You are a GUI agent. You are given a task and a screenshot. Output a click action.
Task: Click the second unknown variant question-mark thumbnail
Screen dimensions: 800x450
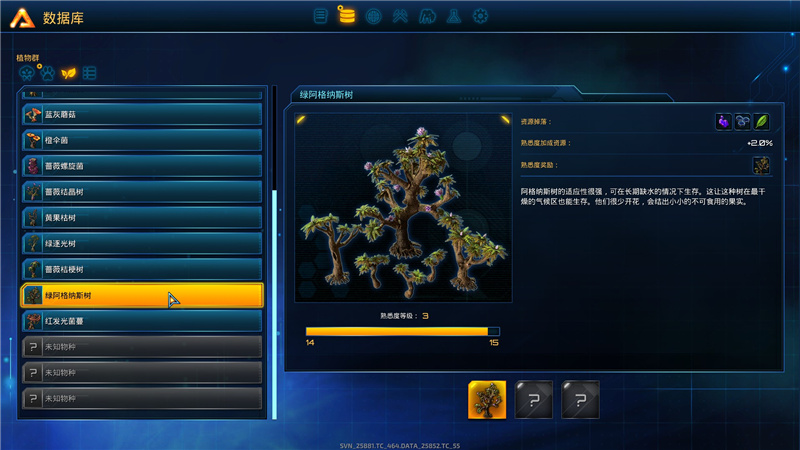click(581, 400)
